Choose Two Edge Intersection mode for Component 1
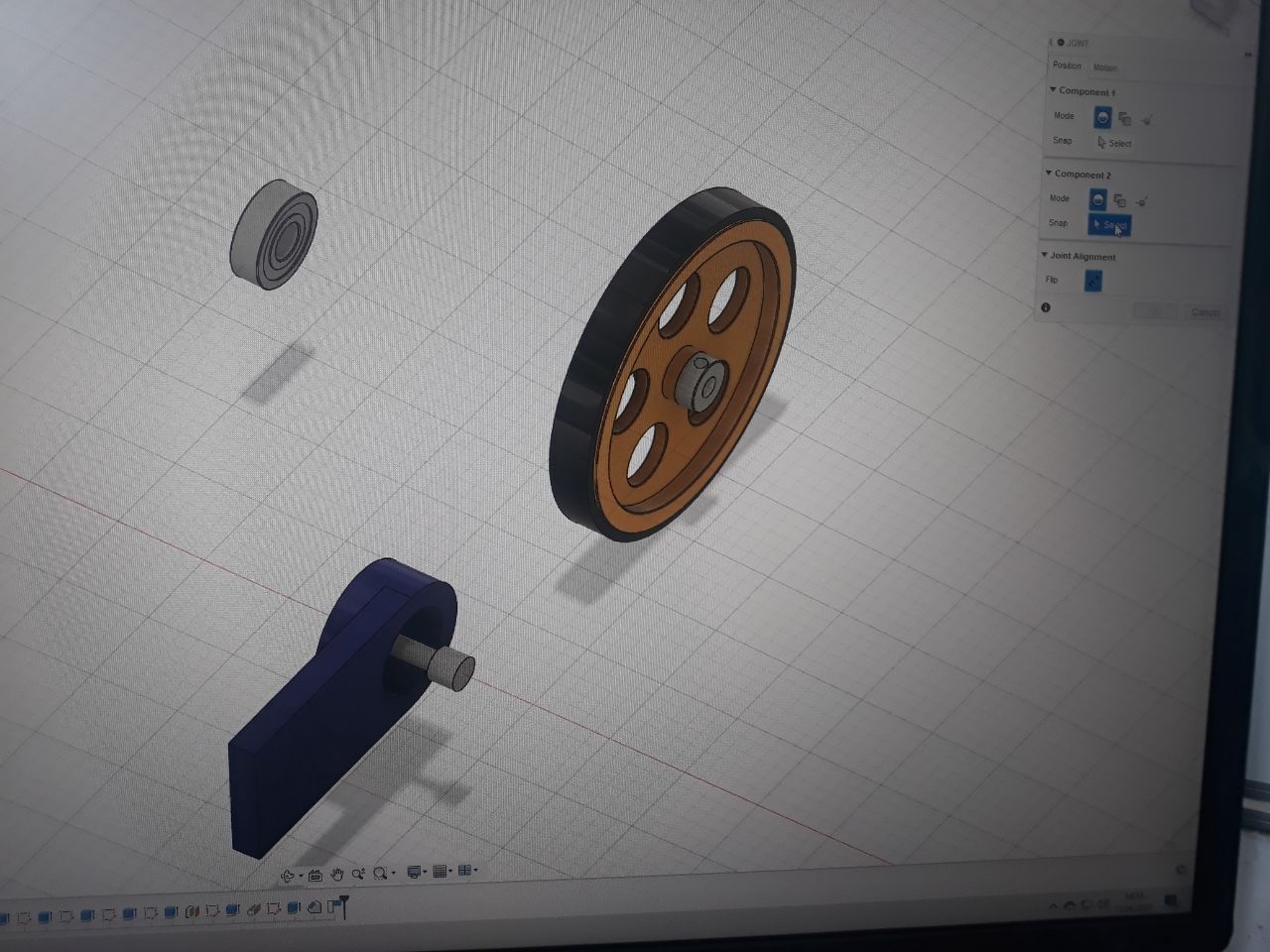Screen dimensions: 1270x952 [1147, 120]
